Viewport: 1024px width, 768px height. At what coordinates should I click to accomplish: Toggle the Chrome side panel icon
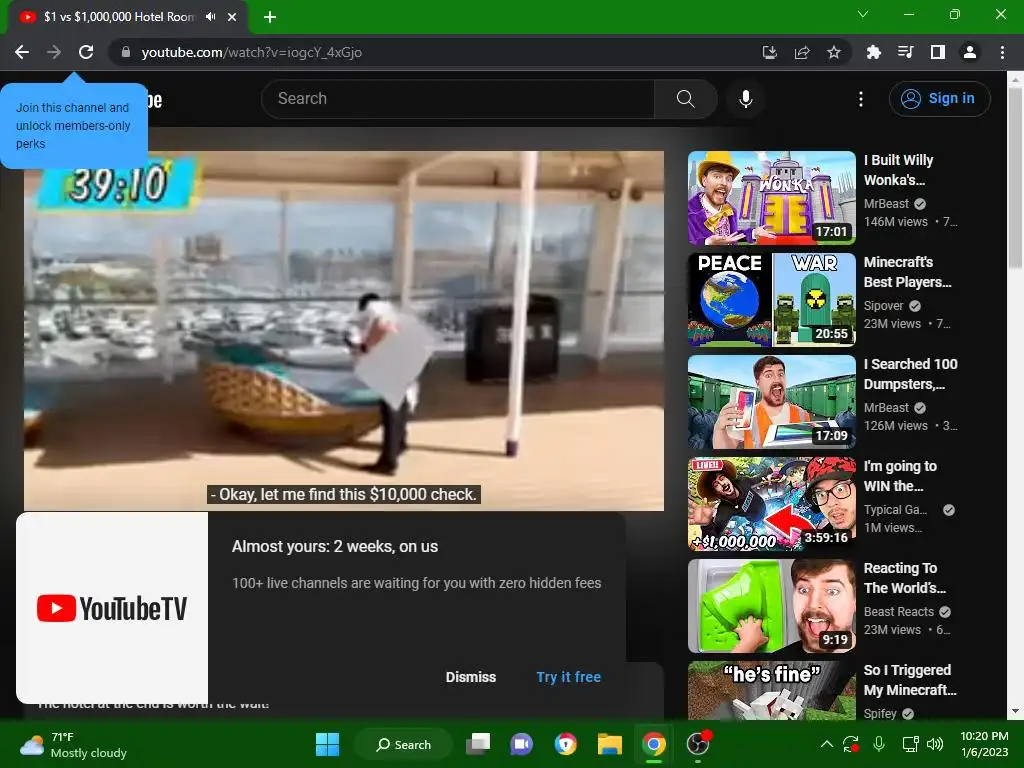[938, 52]
